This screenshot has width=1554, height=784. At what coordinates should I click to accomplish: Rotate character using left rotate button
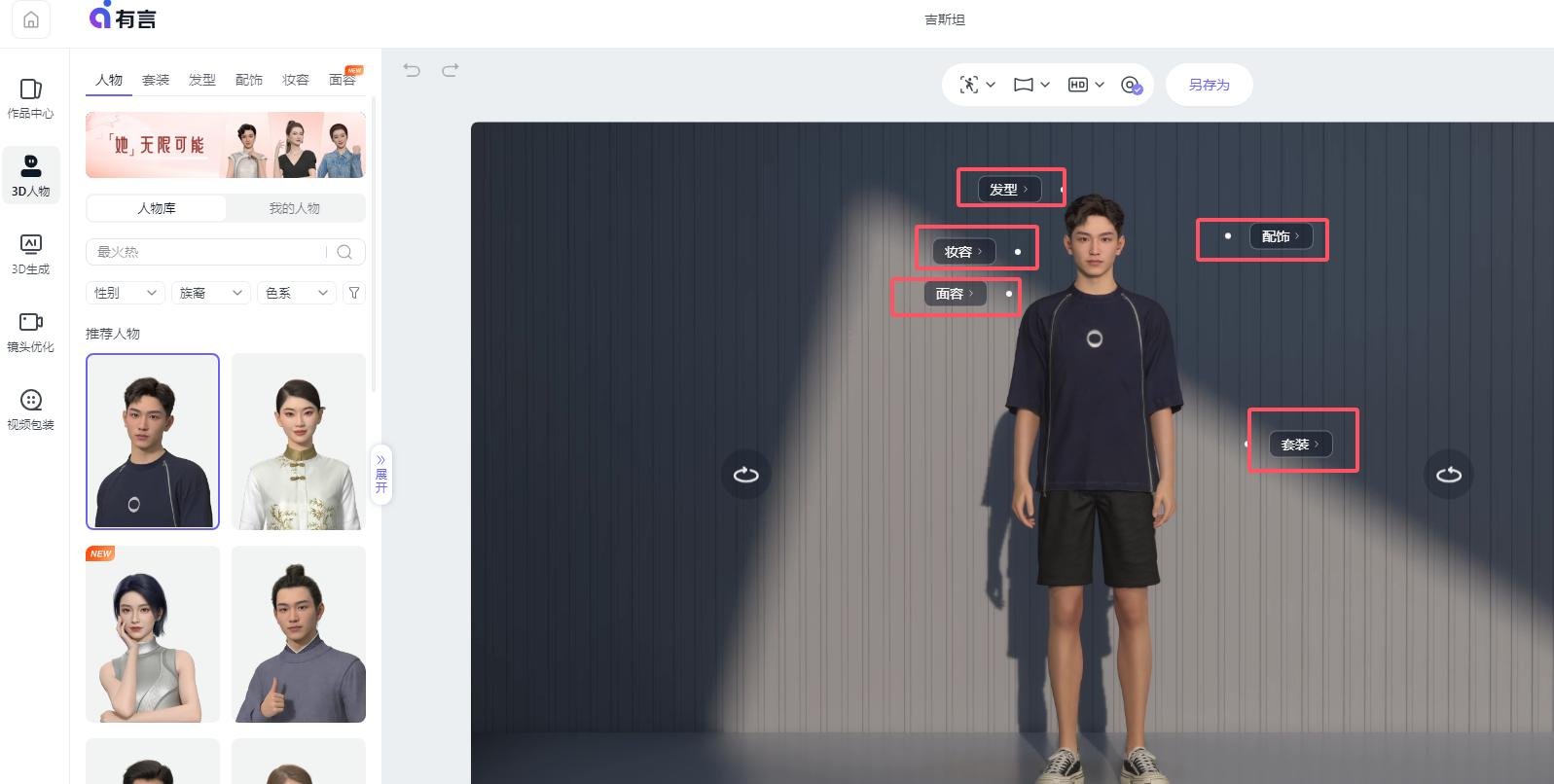pos(745,475)
